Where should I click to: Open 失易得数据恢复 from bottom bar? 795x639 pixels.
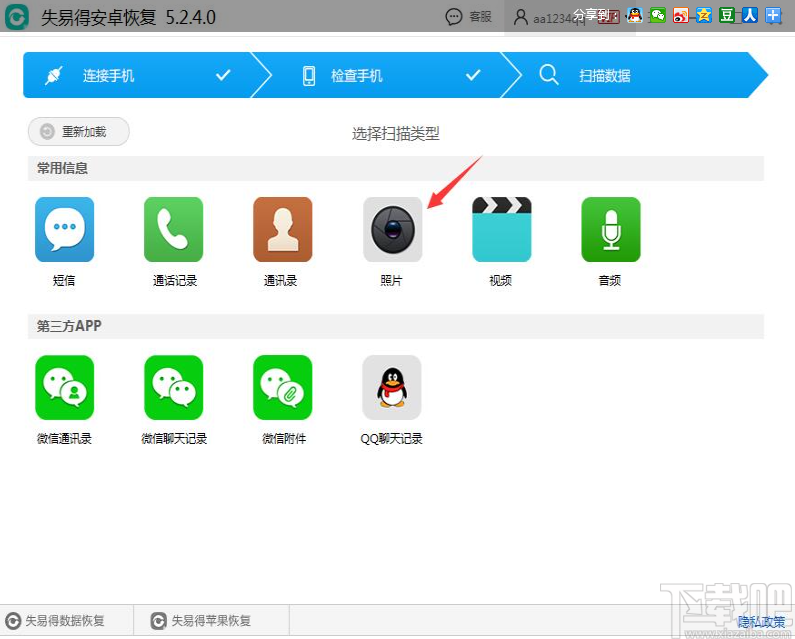[55, 620]
